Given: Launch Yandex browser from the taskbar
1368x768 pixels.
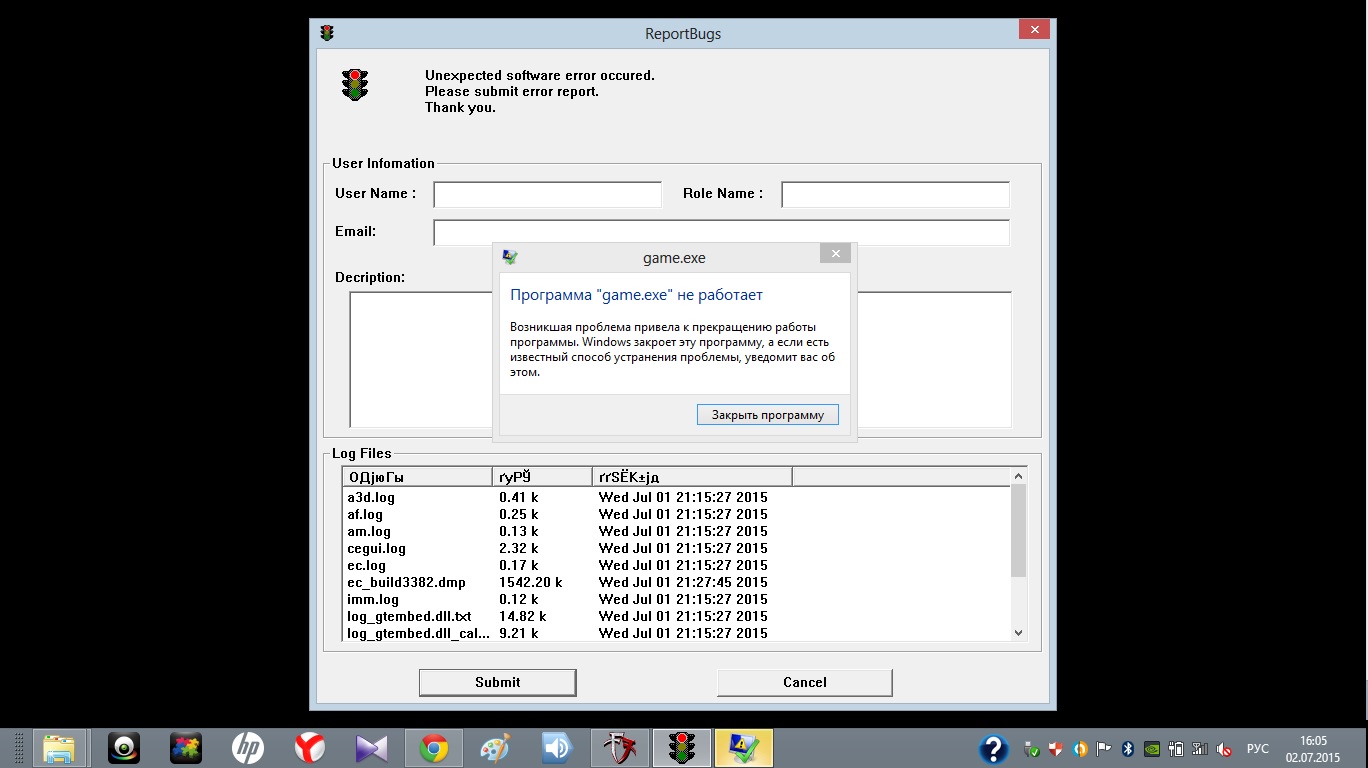Looking at the screenshot, I should [x=309, y=748].
